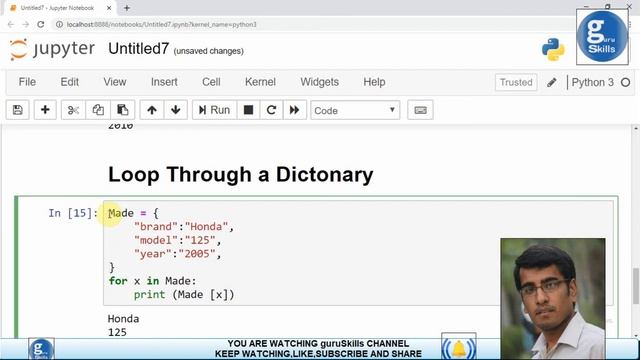This screenshot has height=360, width=640.
Task: Restart kernel and run all cells icon
Action: 294,110
